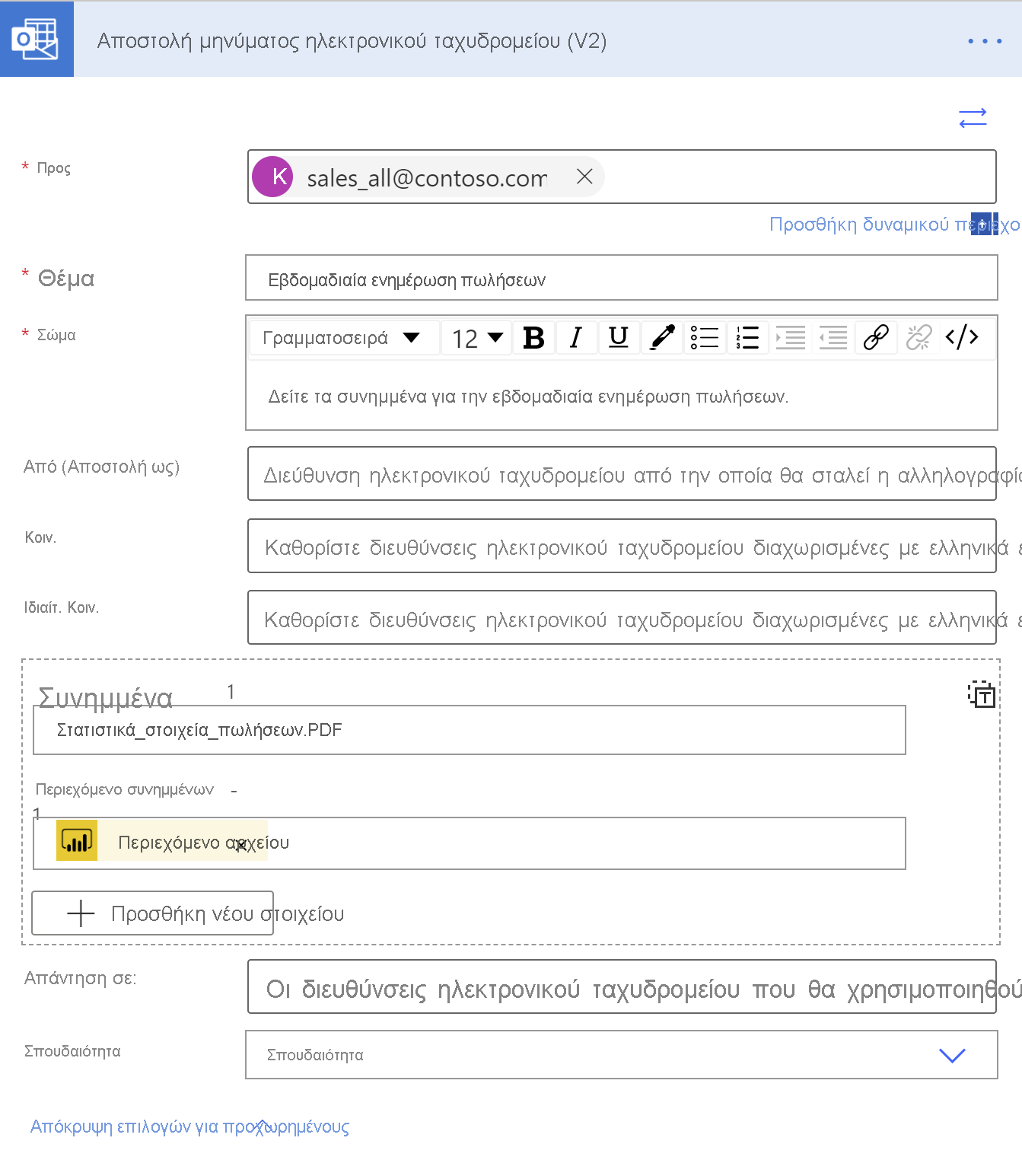Toggle bold formatting

pos(533,337)
